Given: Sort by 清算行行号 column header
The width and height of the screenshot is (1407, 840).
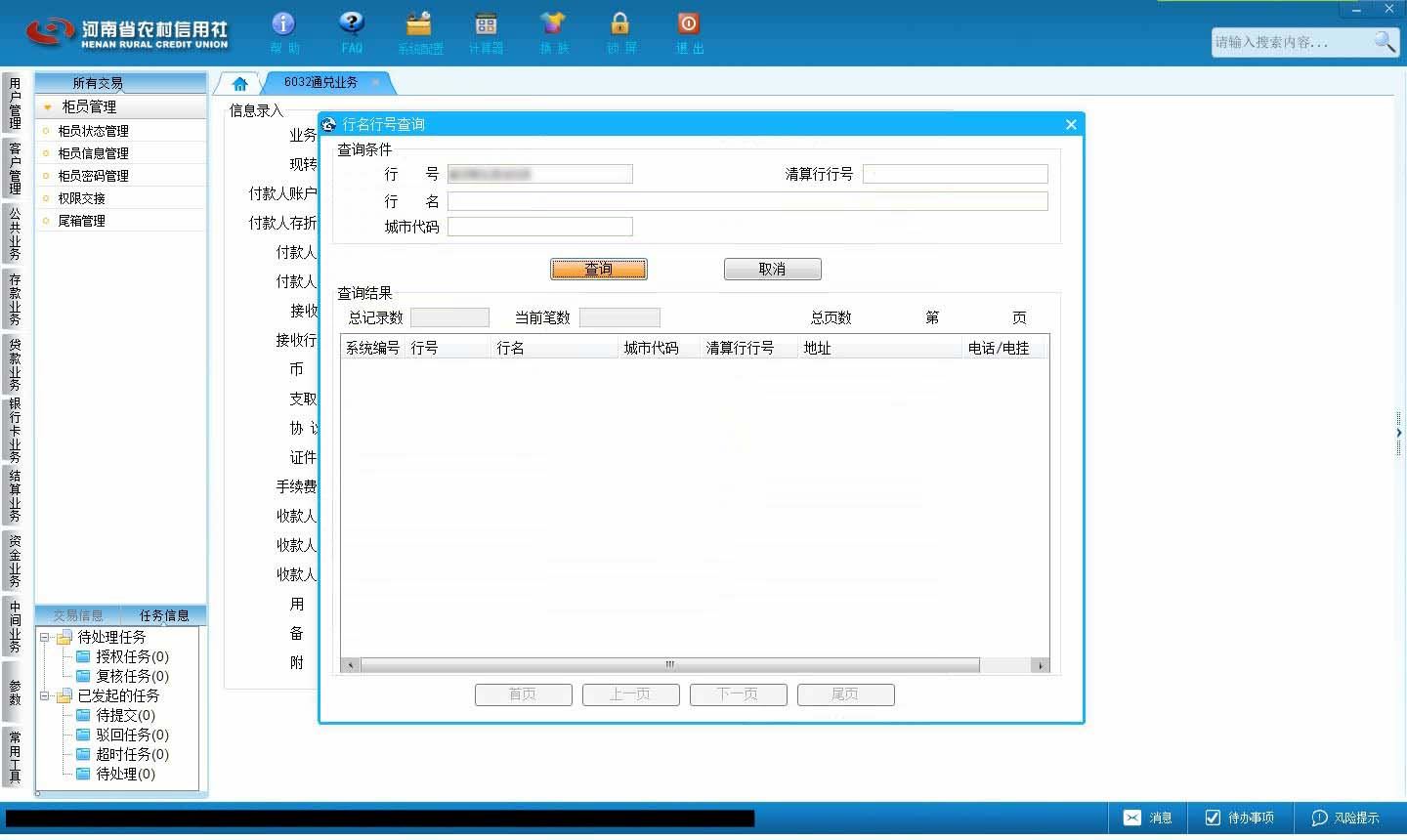Looking at the screenshot, I should [x=748, y=348].
